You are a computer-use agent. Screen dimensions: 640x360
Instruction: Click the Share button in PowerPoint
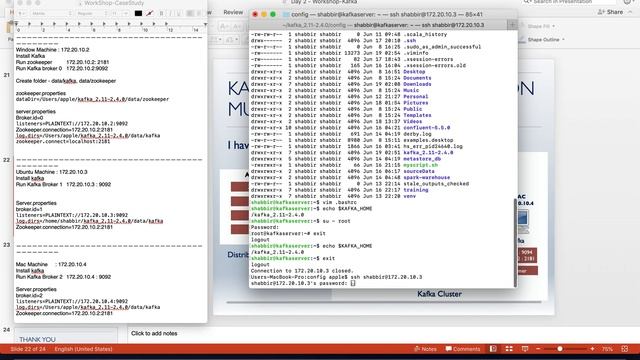[611, 12]
